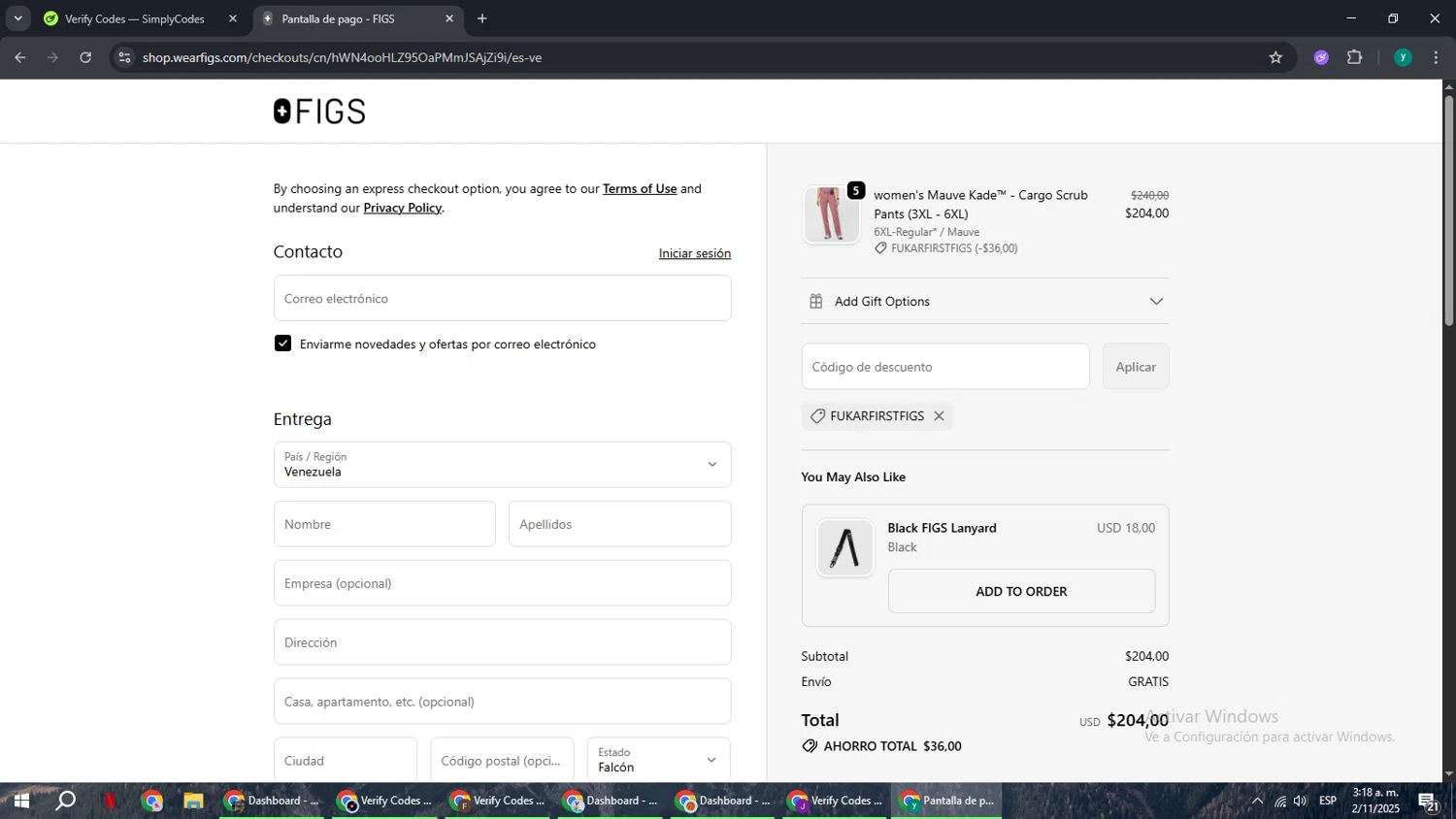This screenshot has height=819, width=1456.
Task: Open File Explorer from taskbar
Action: (193, 802)
